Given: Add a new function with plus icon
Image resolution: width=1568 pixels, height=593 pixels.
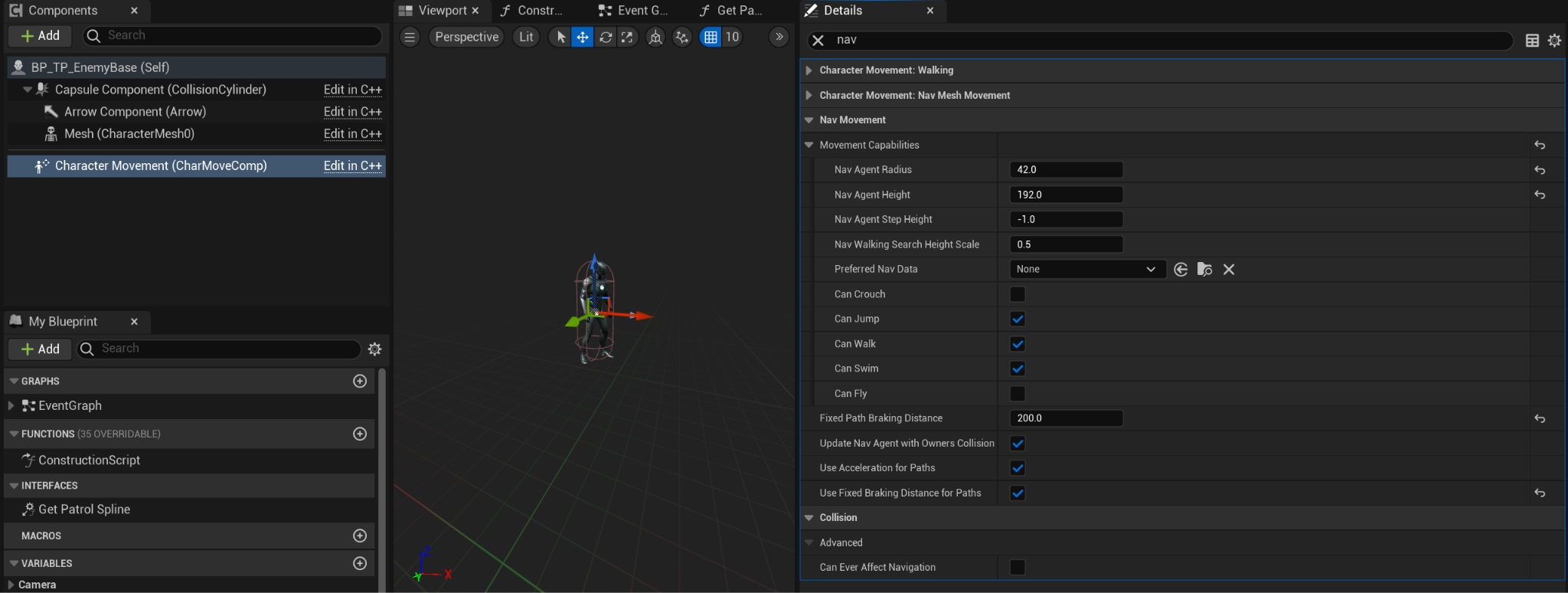Looking at the screenshot, I should click(360, 434).
